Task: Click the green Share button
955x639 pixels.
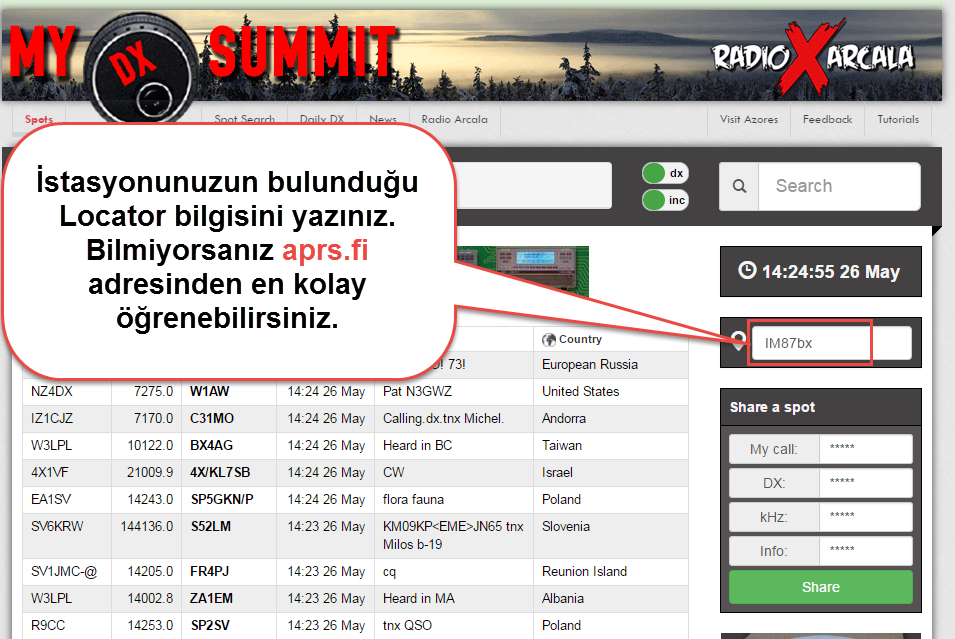Action: [820, 587]
